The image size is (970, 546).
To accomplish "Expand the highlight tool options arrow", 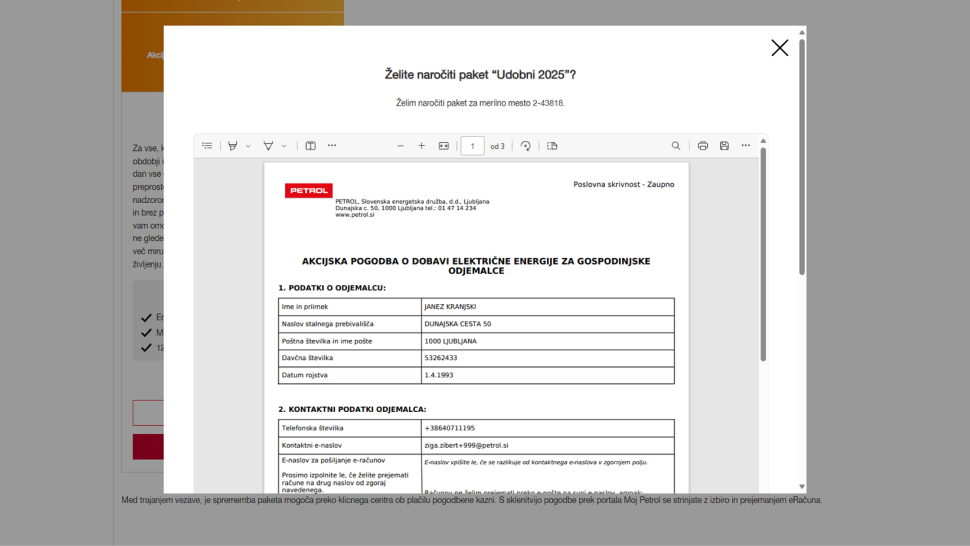I will point(248,146).
